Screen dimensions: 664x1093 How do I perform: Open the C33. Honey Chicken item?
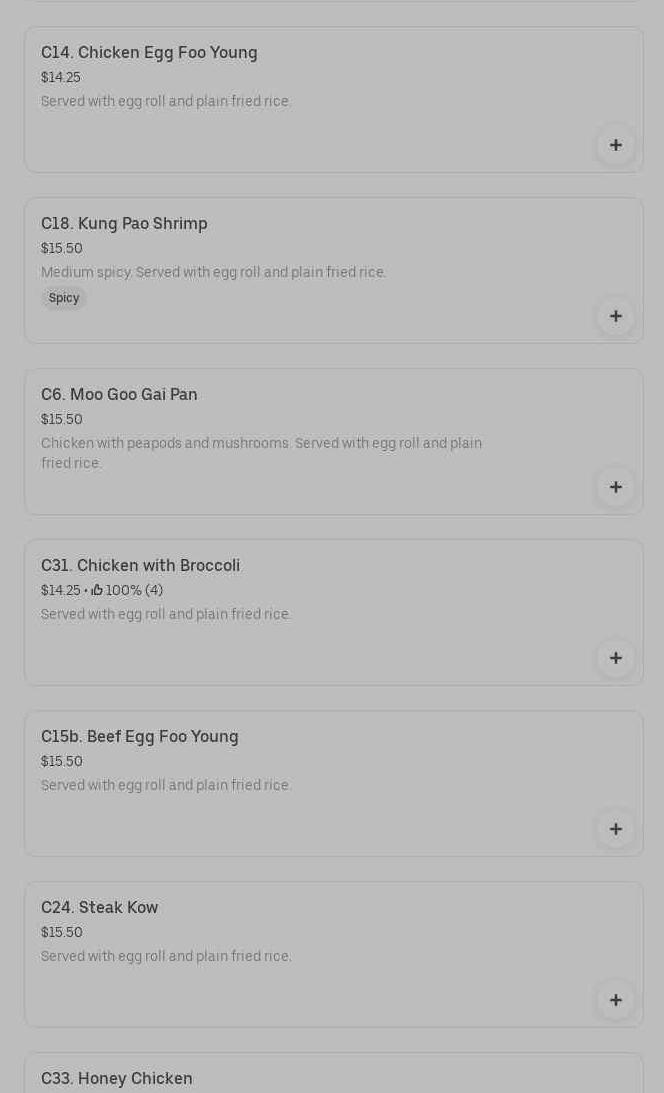[117, 1079]
